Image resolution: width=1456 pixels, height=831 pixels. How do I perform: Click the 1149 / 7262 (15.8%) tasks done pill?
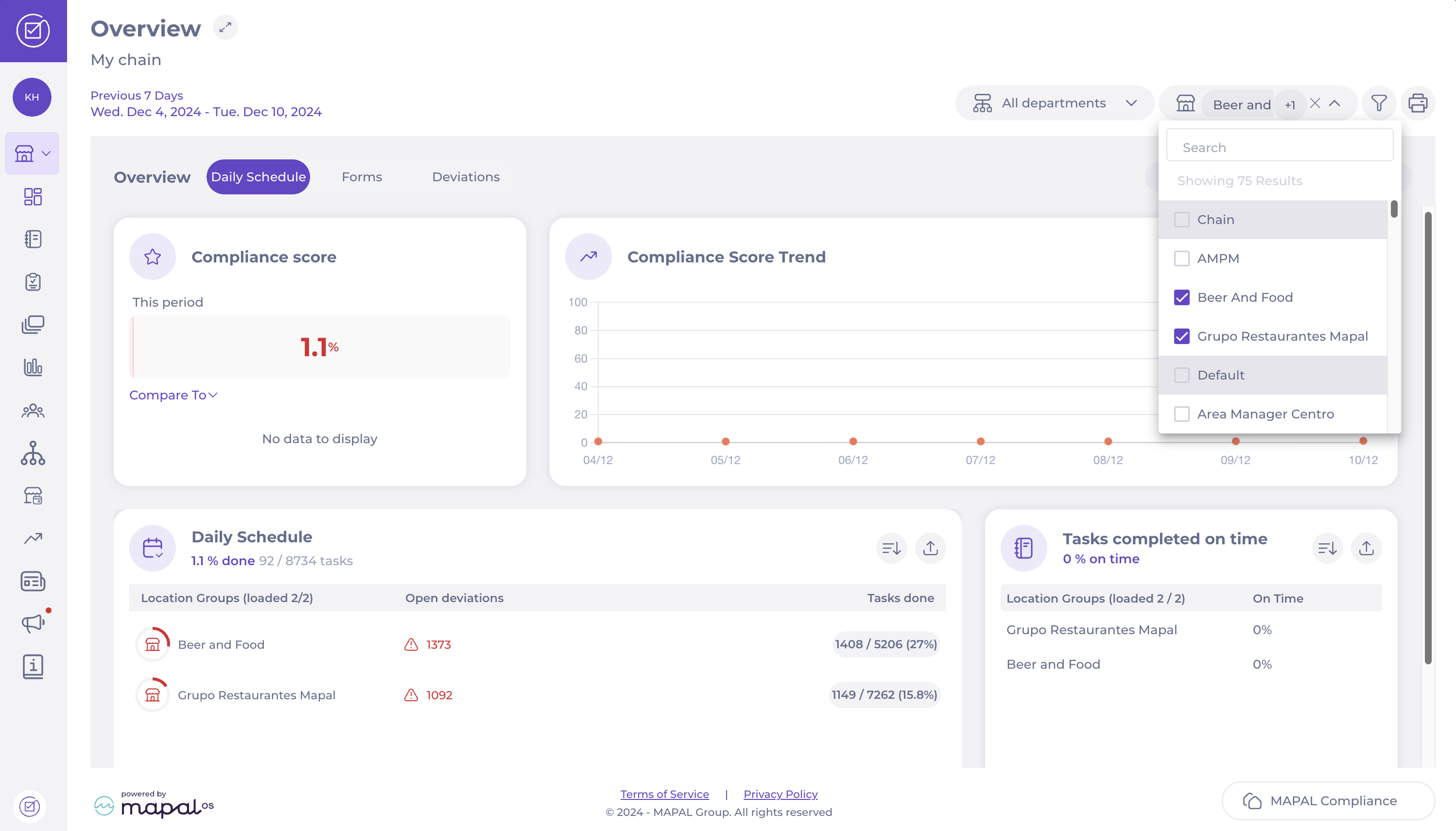point(884,695)
